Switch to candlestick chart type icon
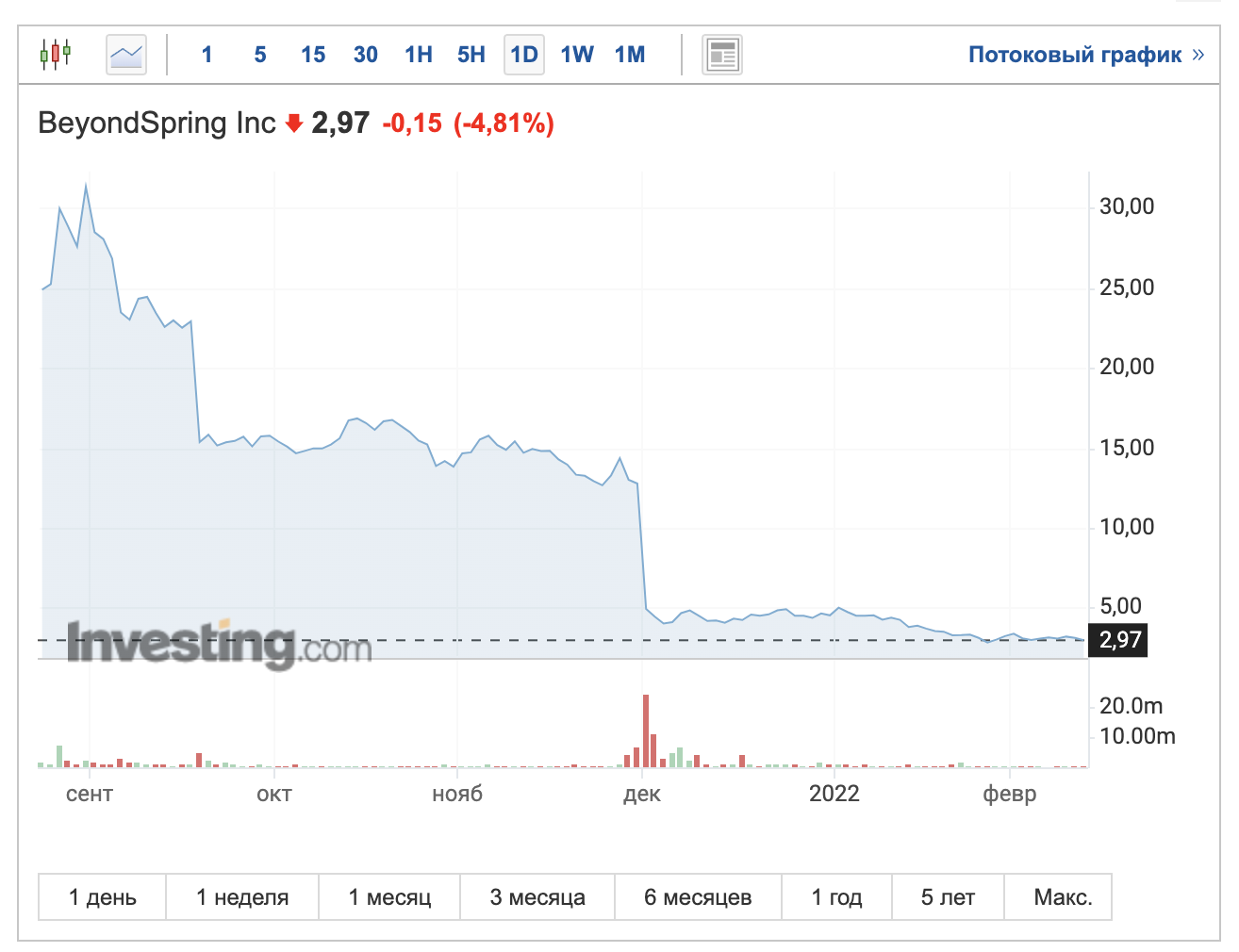Viewport: 1239px width, 952px height. pyautogui.click(x=56, y=55)
